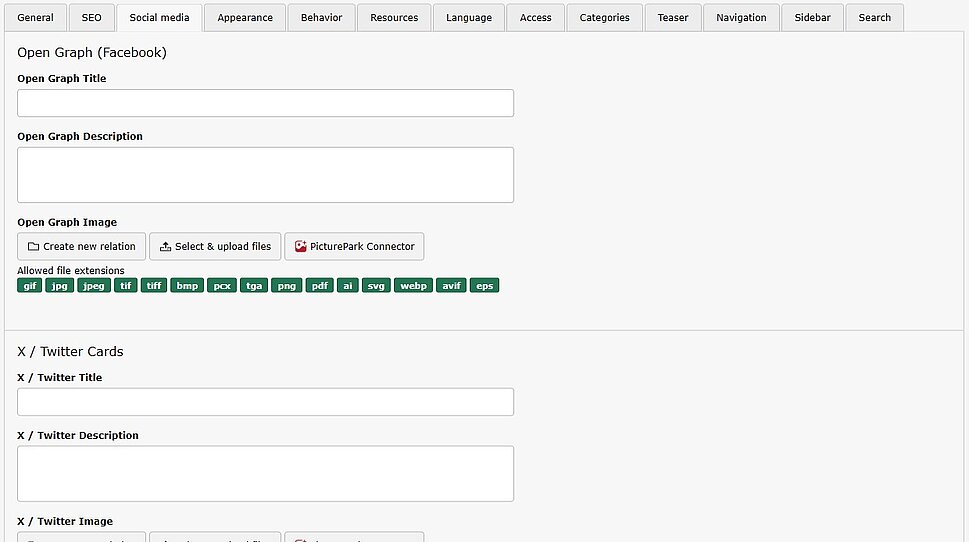The height and width of the screenshot is (542, 969).
Task: Show the Categories tab
Action: coord(605,18)
